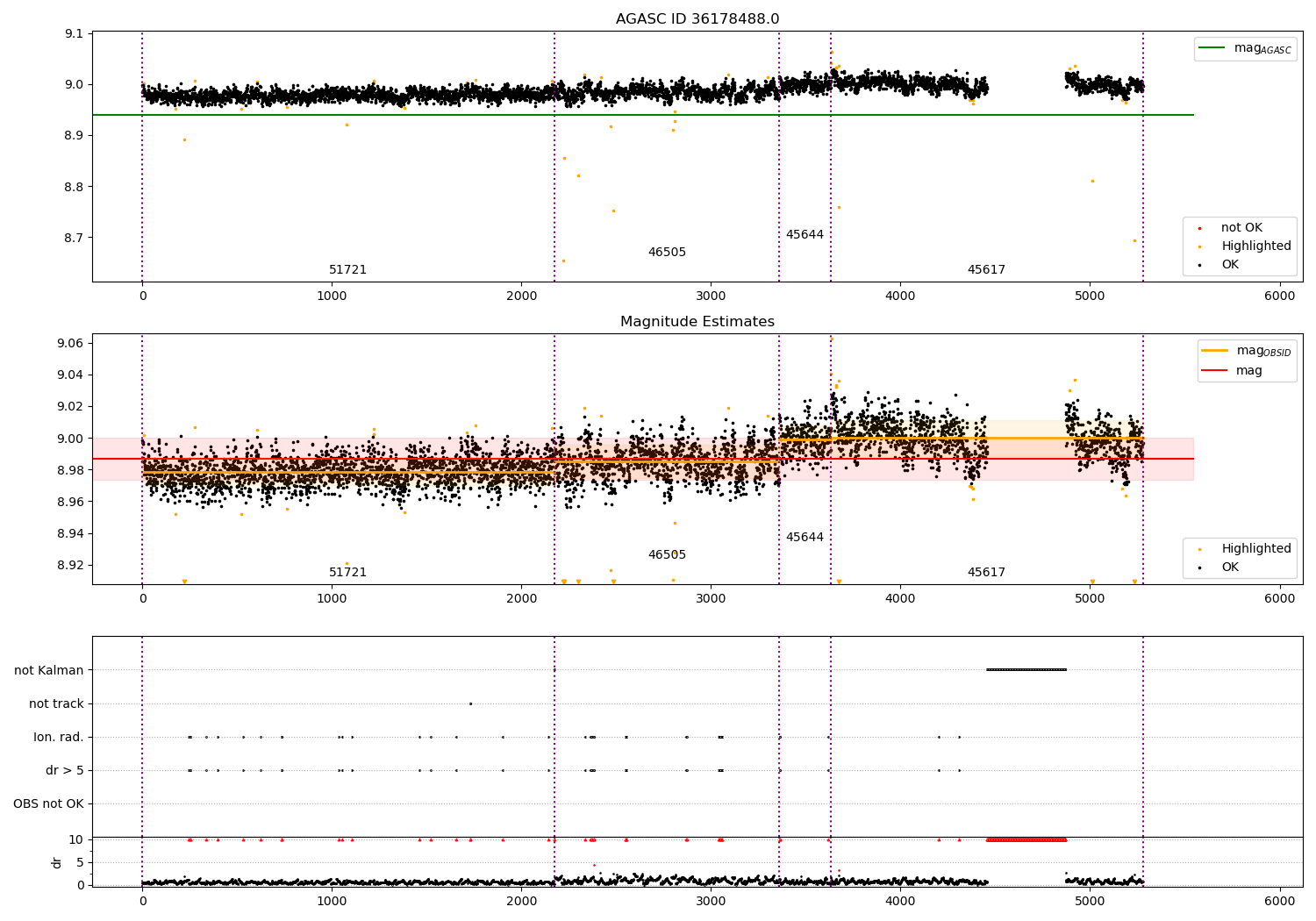Click y-tick 9.1 on the top plot
The height and width of the screenshot is (921, 1316).
click(74, 34)
